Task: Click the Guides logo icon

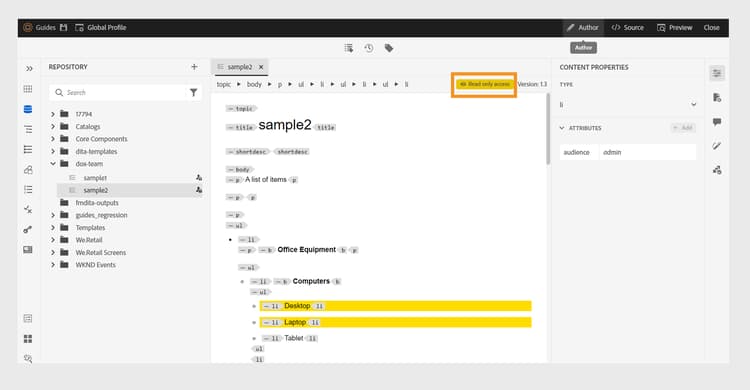Action: click(28, 27)
